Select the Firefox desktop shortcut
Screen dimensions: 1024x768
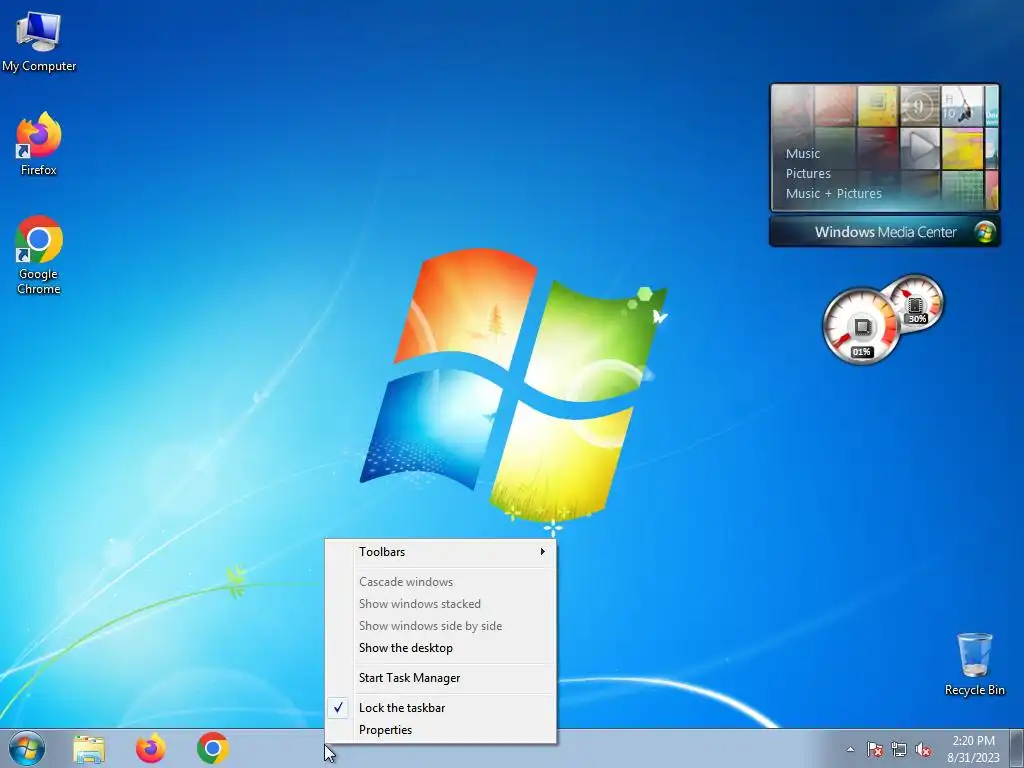(x=39, y=144)
